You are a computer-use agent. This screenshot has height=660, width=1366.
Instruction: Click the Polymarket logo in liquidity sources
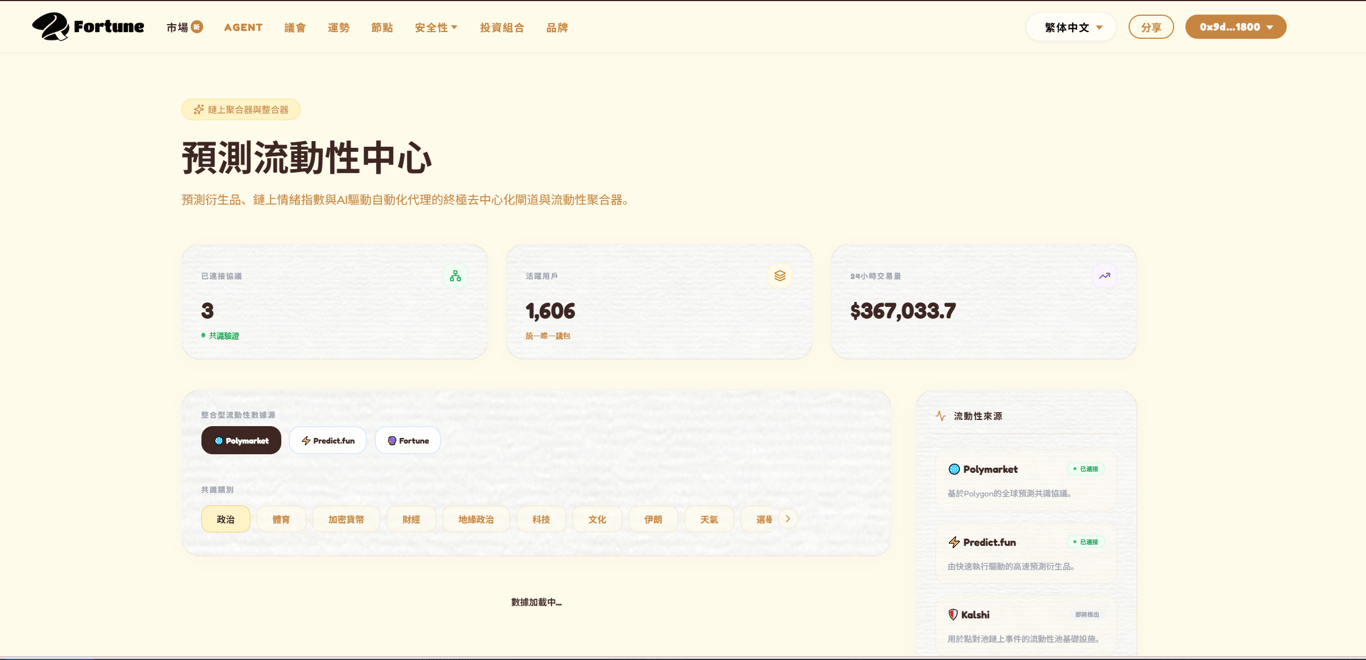(954, 469)
